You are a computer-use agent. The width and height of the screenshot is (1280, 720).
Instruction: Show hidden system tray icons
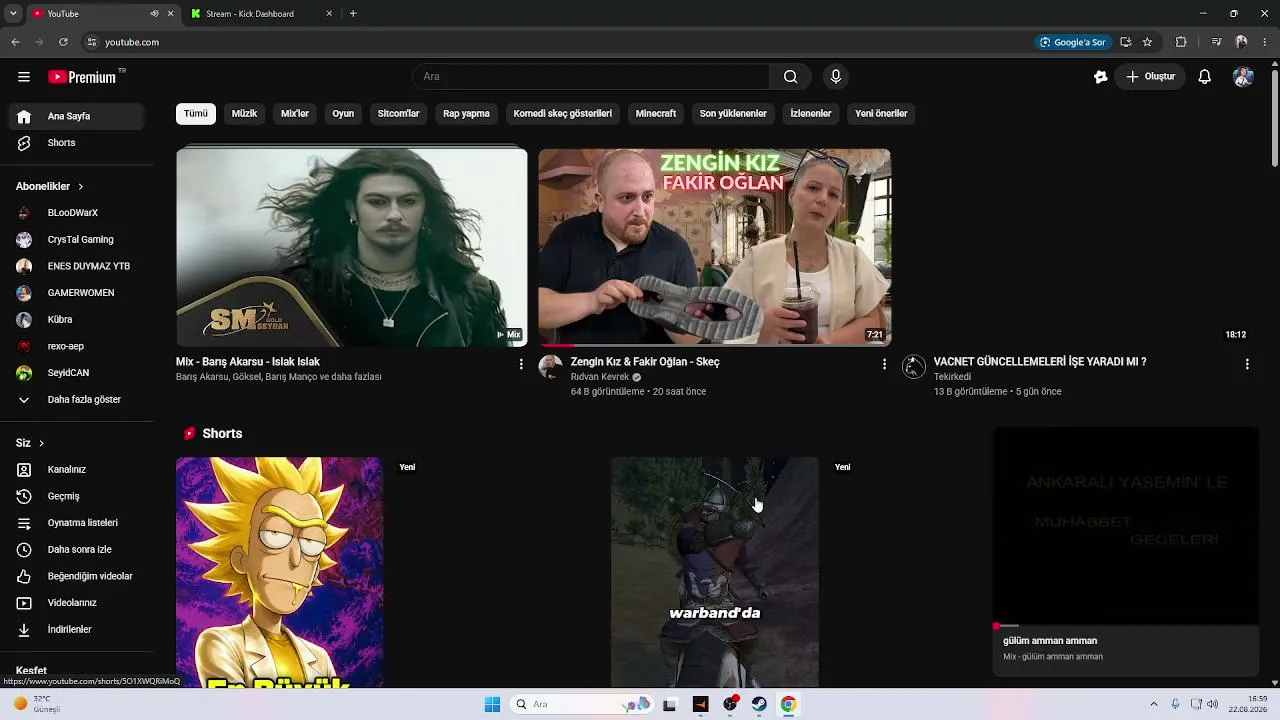[x=1153, y=704]
